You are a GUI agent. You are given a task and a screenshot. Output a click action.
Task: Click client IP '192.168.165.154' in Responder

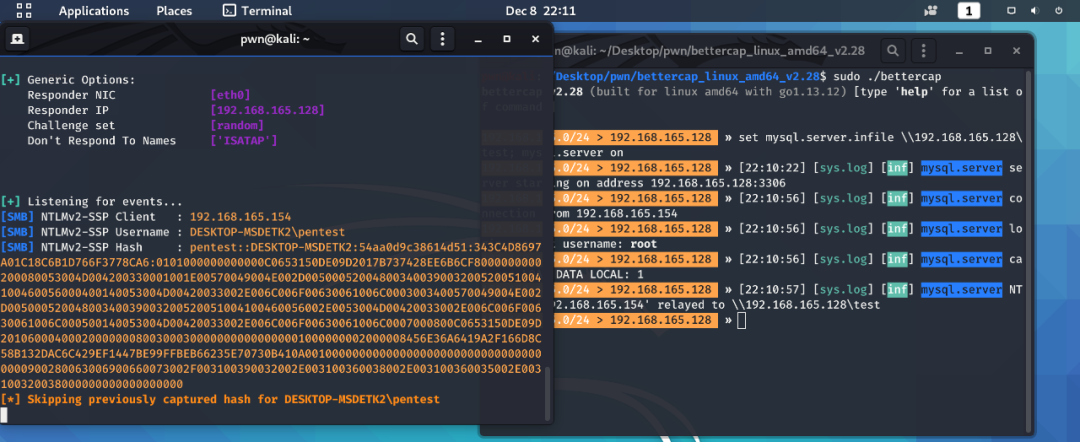tap(240, 217)
